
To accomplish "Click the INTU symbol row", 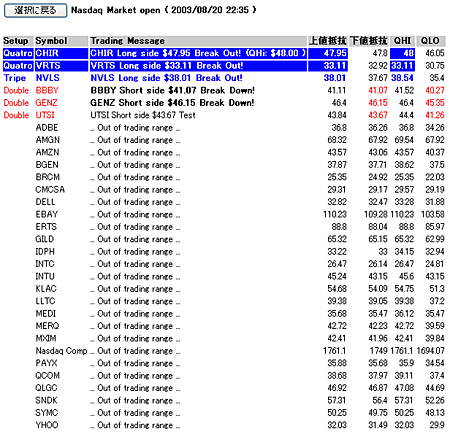I will point(45,276).
